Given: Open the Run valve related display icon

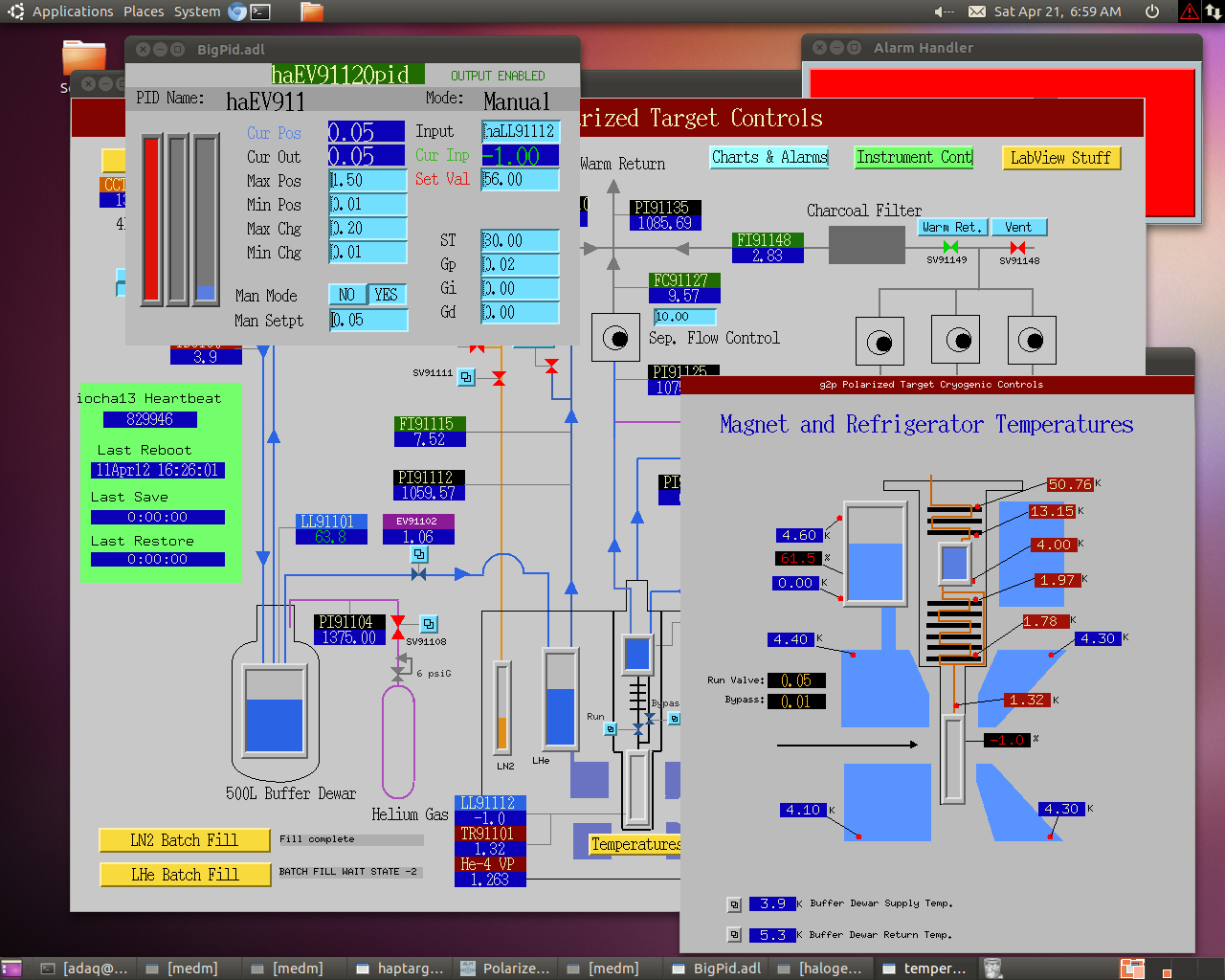Looking at the screenshot, I should [x=611, y=729].
